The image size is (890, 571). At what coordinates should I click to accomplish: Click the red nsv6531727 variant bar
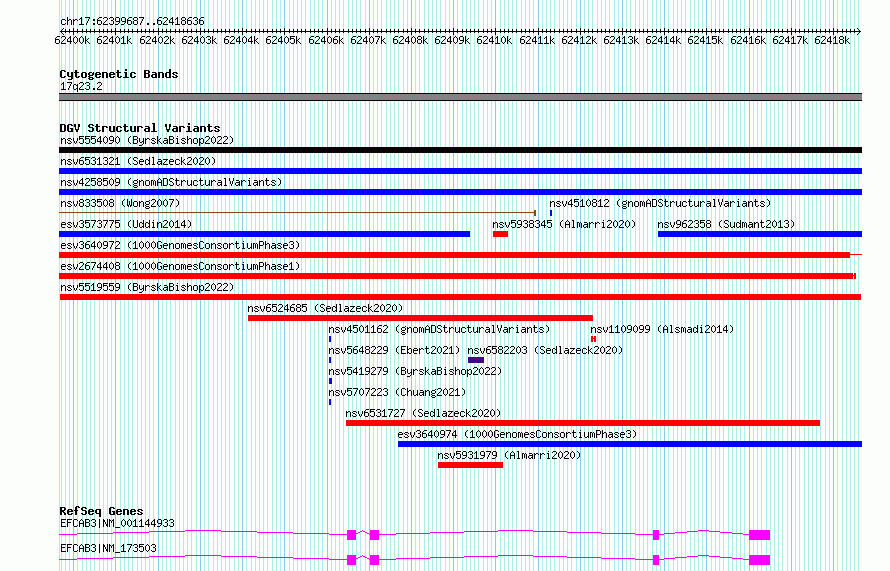(x=583, y=423)
